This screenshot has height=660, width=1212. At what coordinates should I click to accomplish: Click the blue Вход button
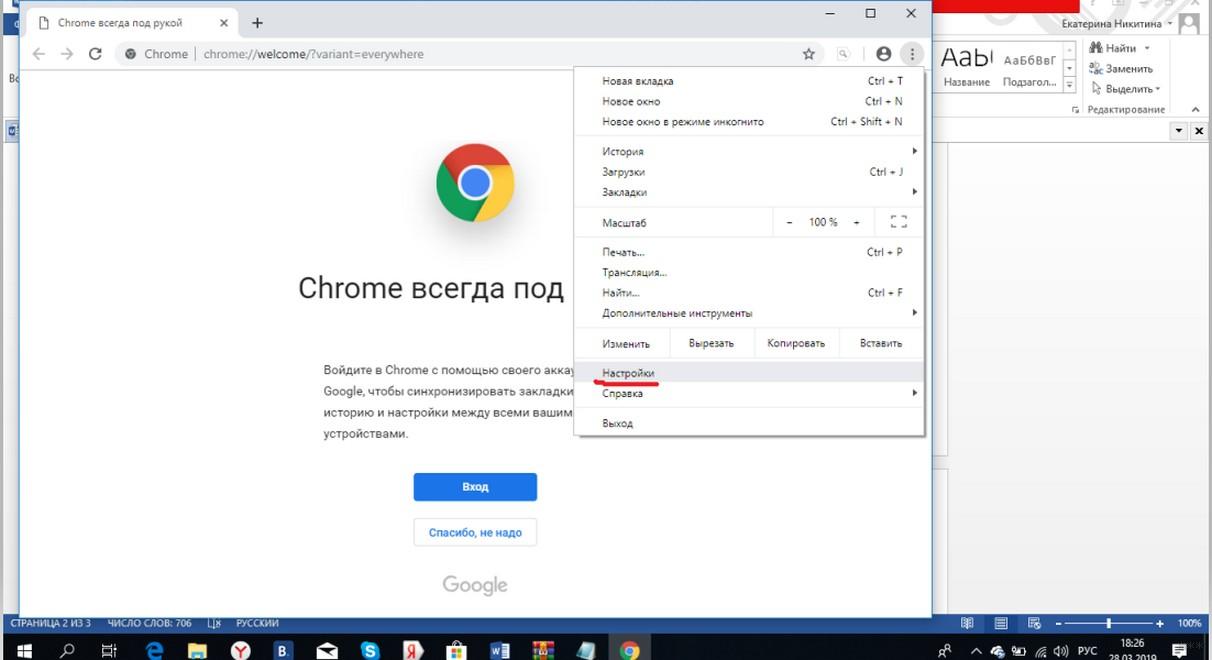click(475, 487)
